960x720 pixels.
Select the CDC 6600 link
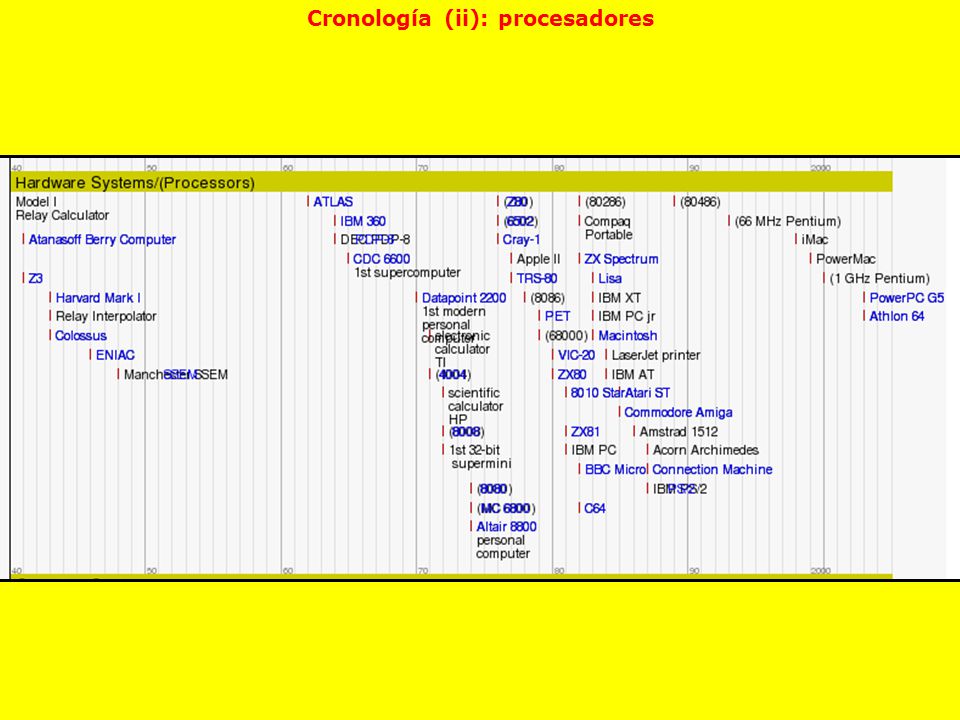381,259
